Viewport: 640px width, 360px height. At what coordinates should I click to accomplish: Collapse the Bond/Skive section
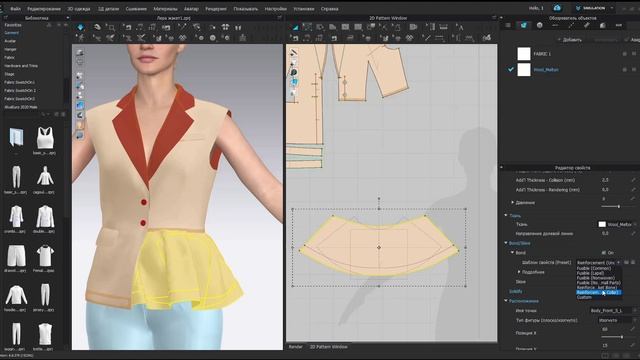tap(506, 243)
